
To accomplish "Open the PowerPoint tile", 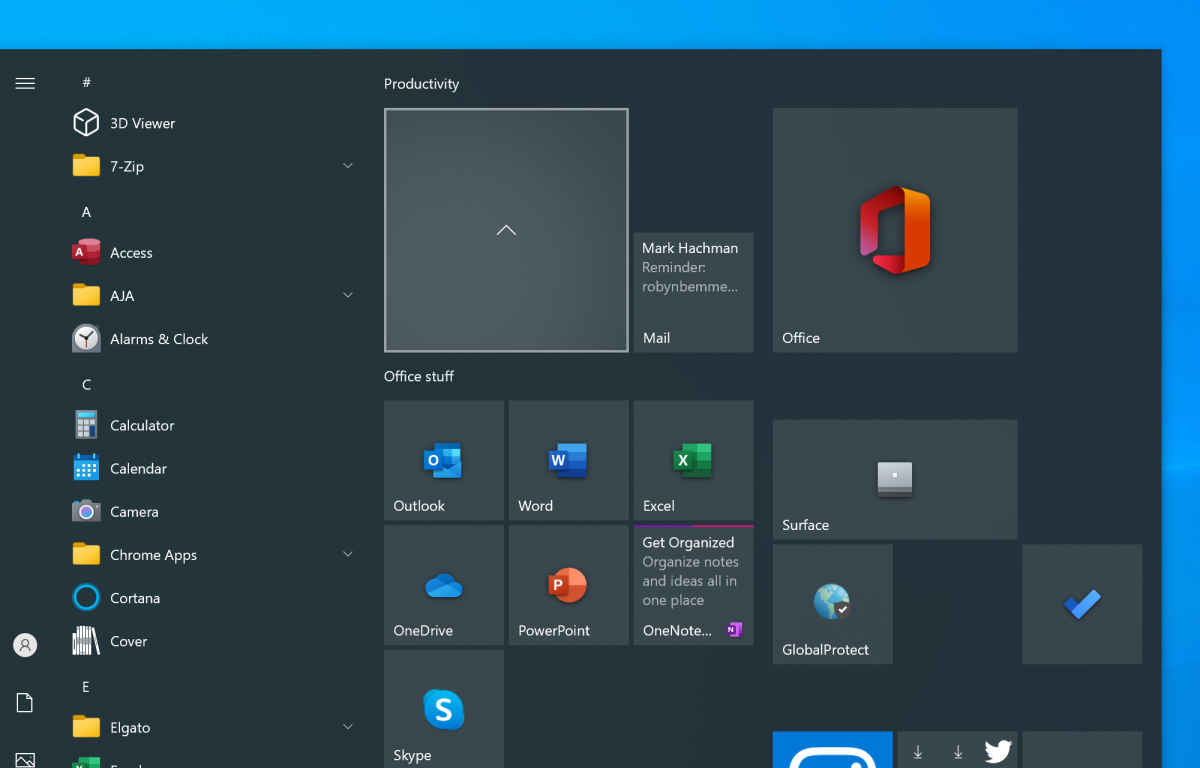I will 568,585.
